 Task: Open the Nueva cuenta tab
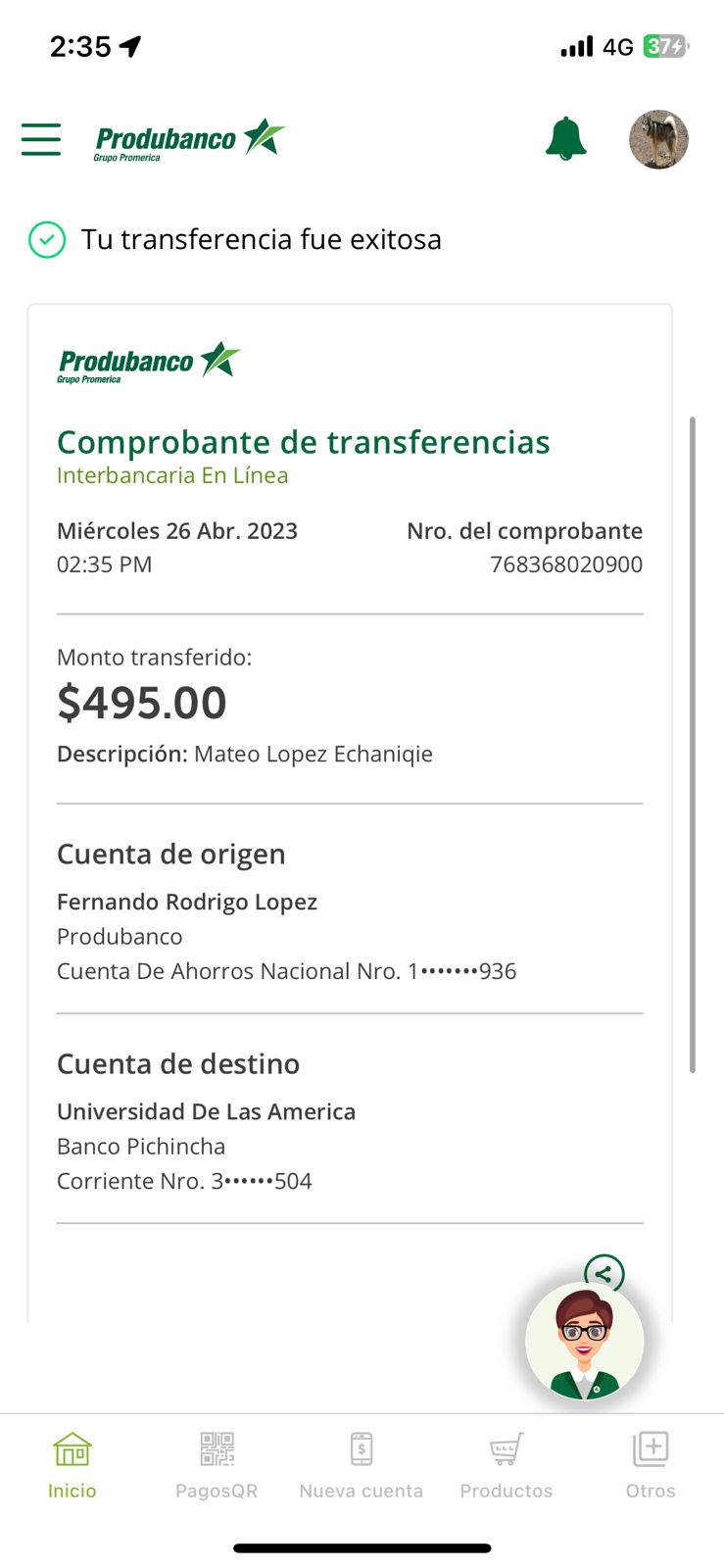click(361, 1465)
